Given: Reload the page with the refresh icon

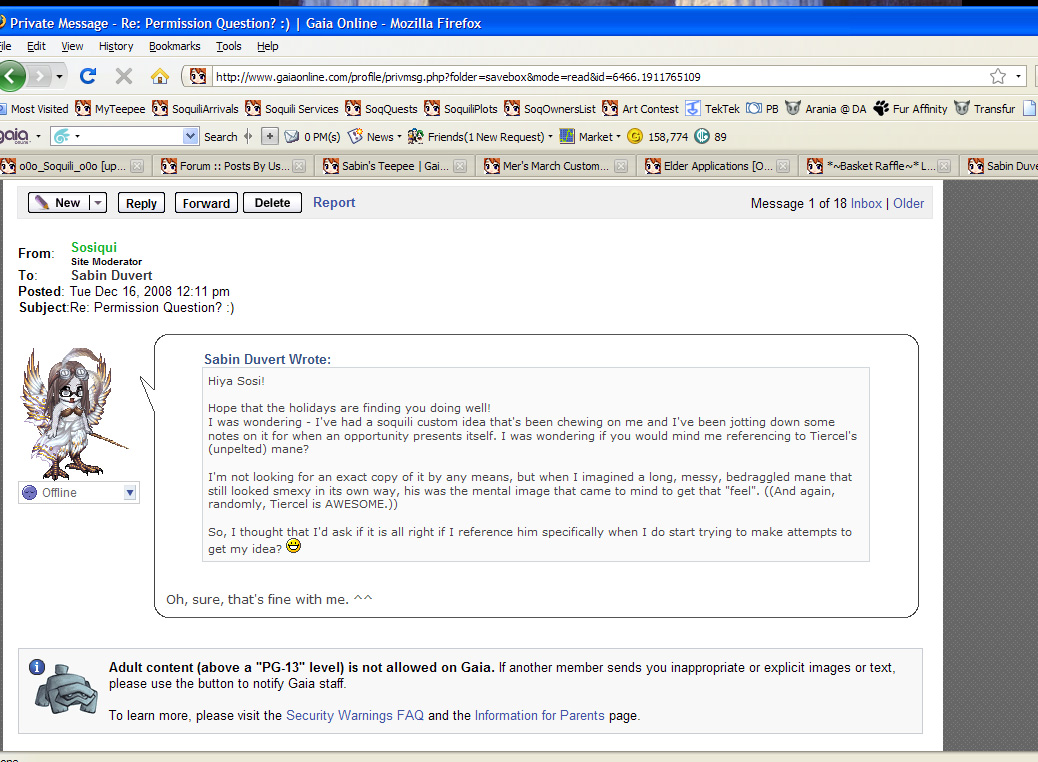Looking at the screenshot, I should click(x=88, y=76).
